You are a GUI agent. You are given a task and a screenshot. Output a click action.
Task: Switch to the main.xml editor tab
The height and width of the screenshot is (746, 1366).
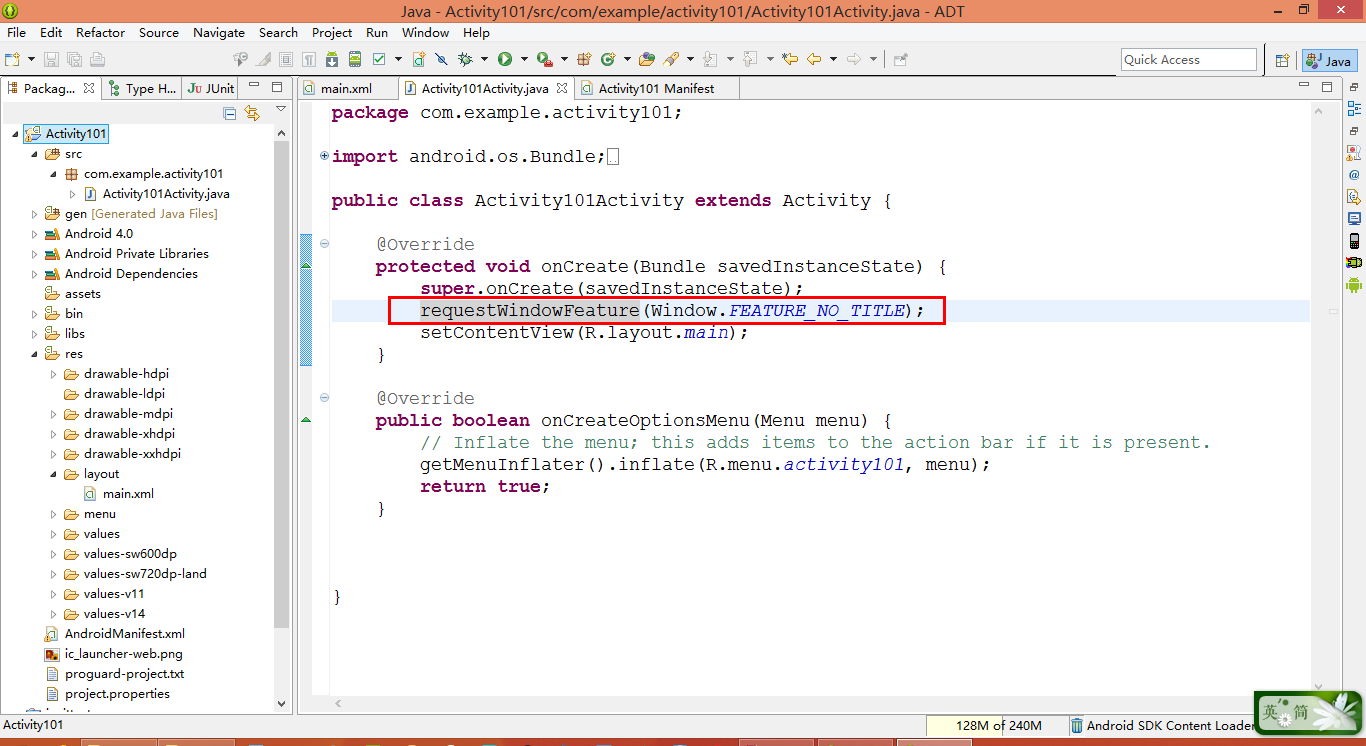click(346, 88)
